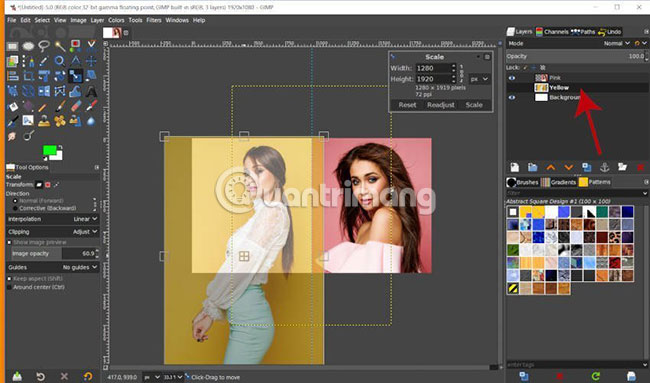Select the Heal tool

coord(60,121)
